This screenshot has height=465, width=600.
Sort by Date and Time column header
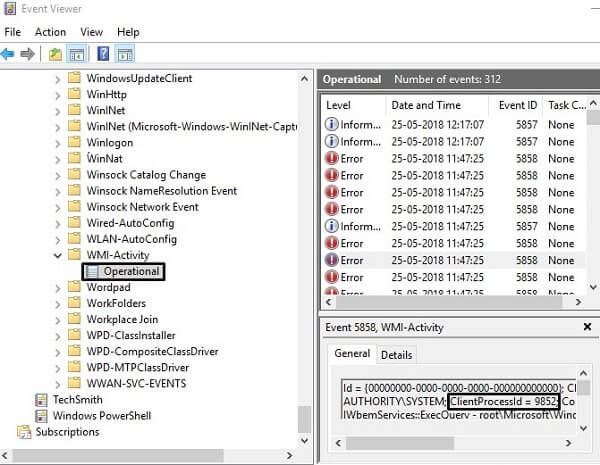point(437,105)
